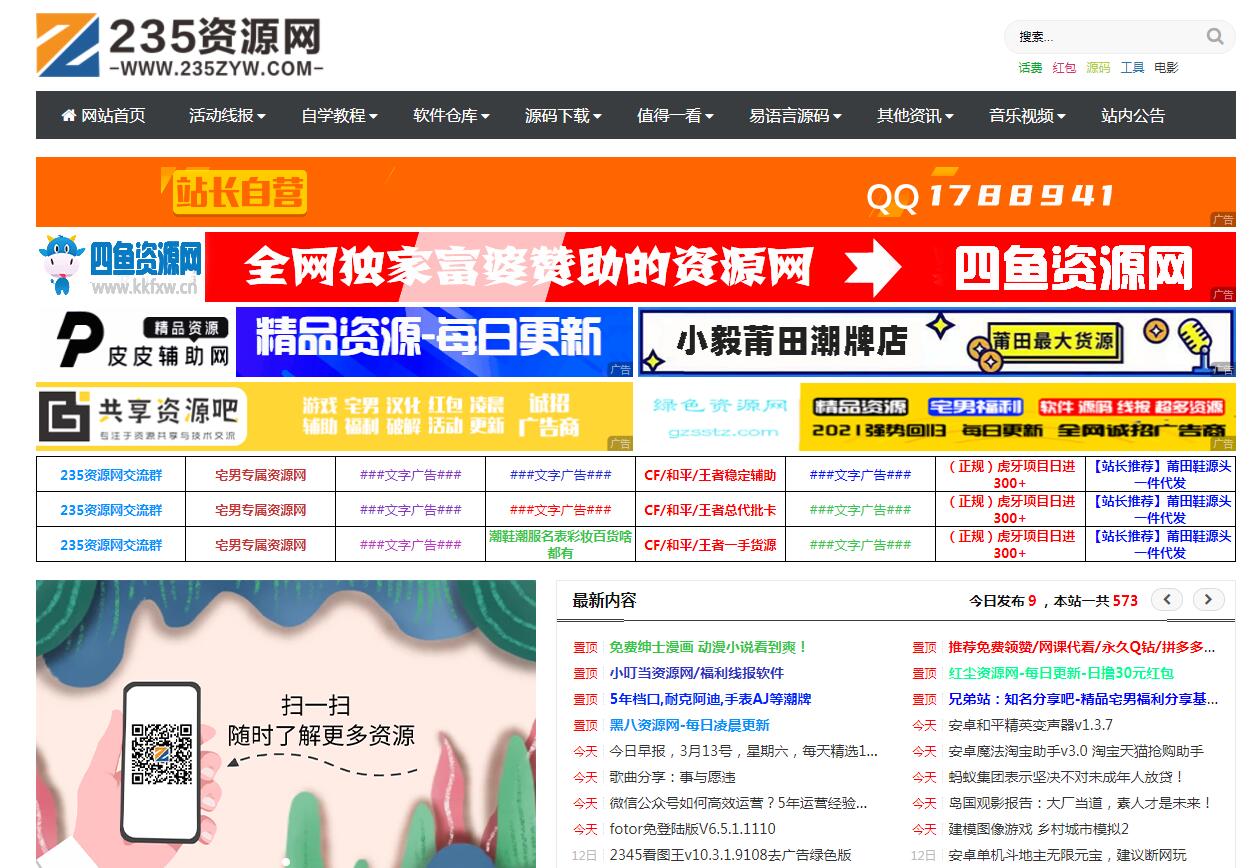
Task: Open 歌曲分享：事与愿违 post
Action: 672,777
